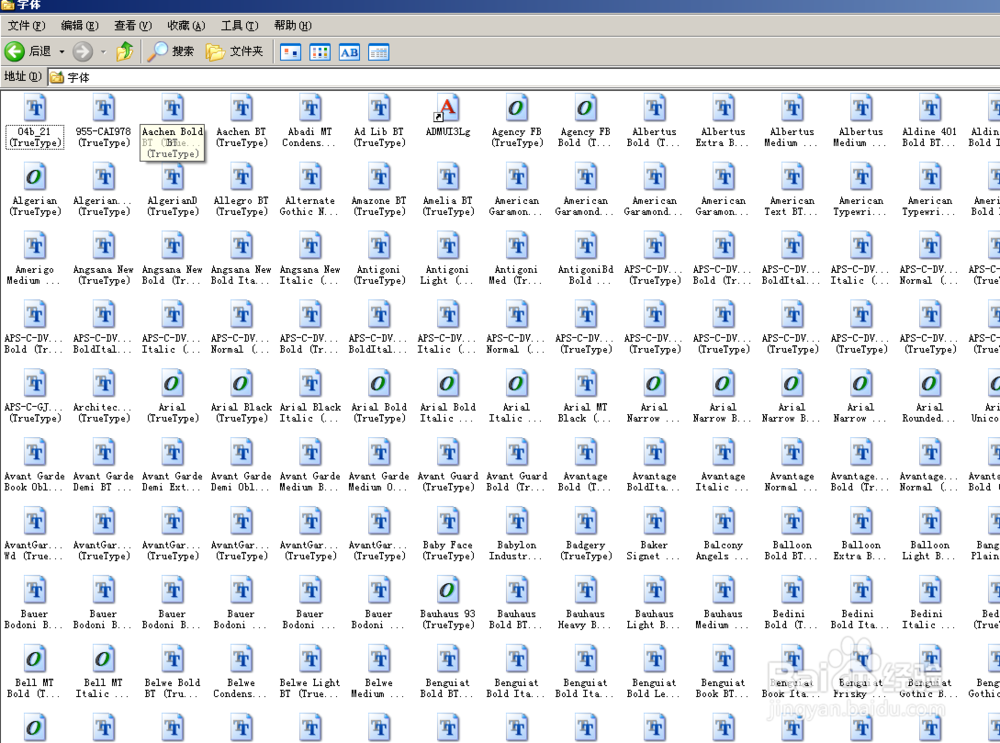This screenshot has height=743, width=1000.
Task: Select the Alternate Gothic font icon
Action: click(311, 176)
